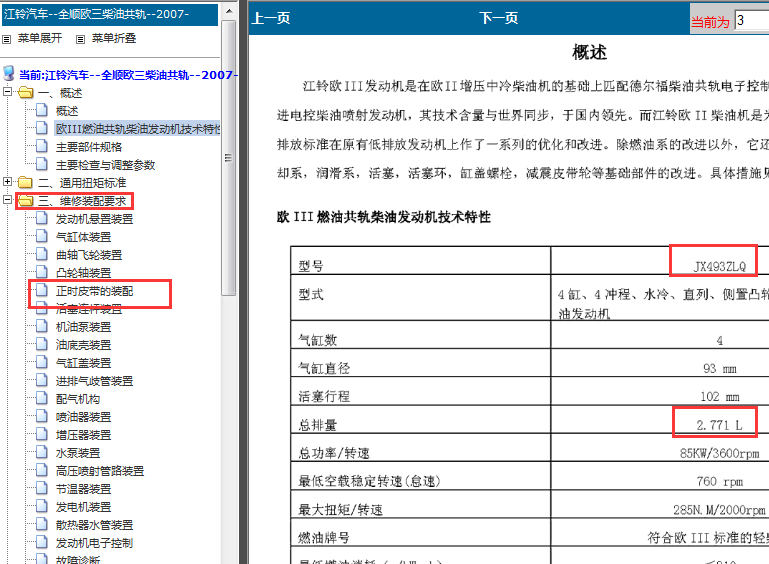Click the page icon beside 配气机构
769x564 pixels.
pos(42,398)
